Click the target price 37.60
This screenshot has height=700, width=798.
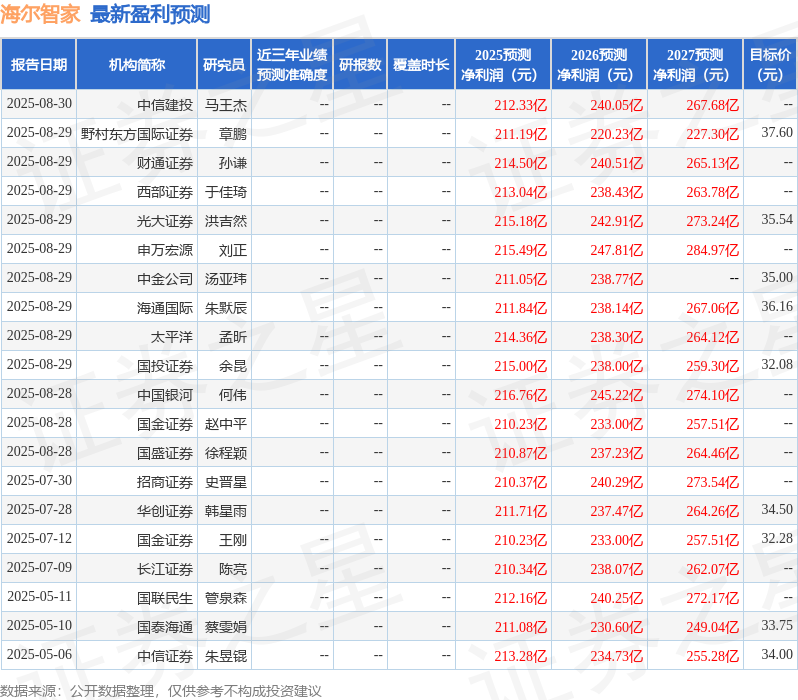[x=777, y=132]
